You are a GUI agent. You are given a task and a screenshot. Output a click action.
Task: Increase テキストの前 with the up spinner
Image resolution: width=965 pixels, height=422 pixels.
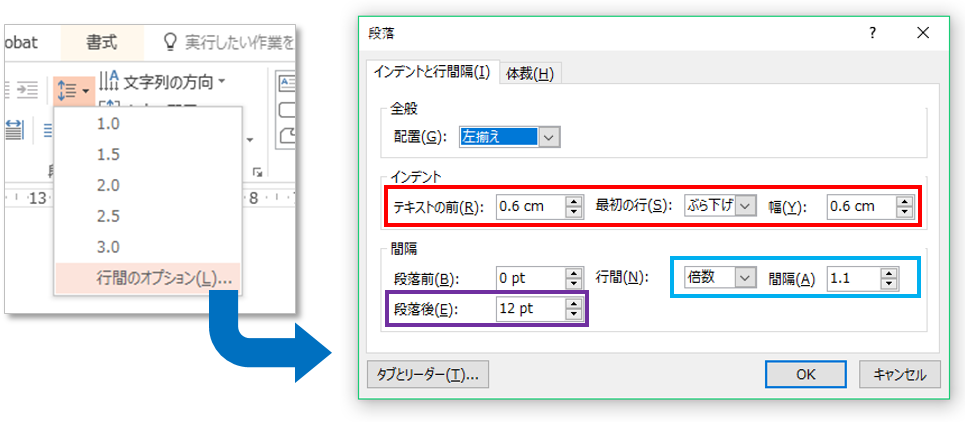pos(574,201)
